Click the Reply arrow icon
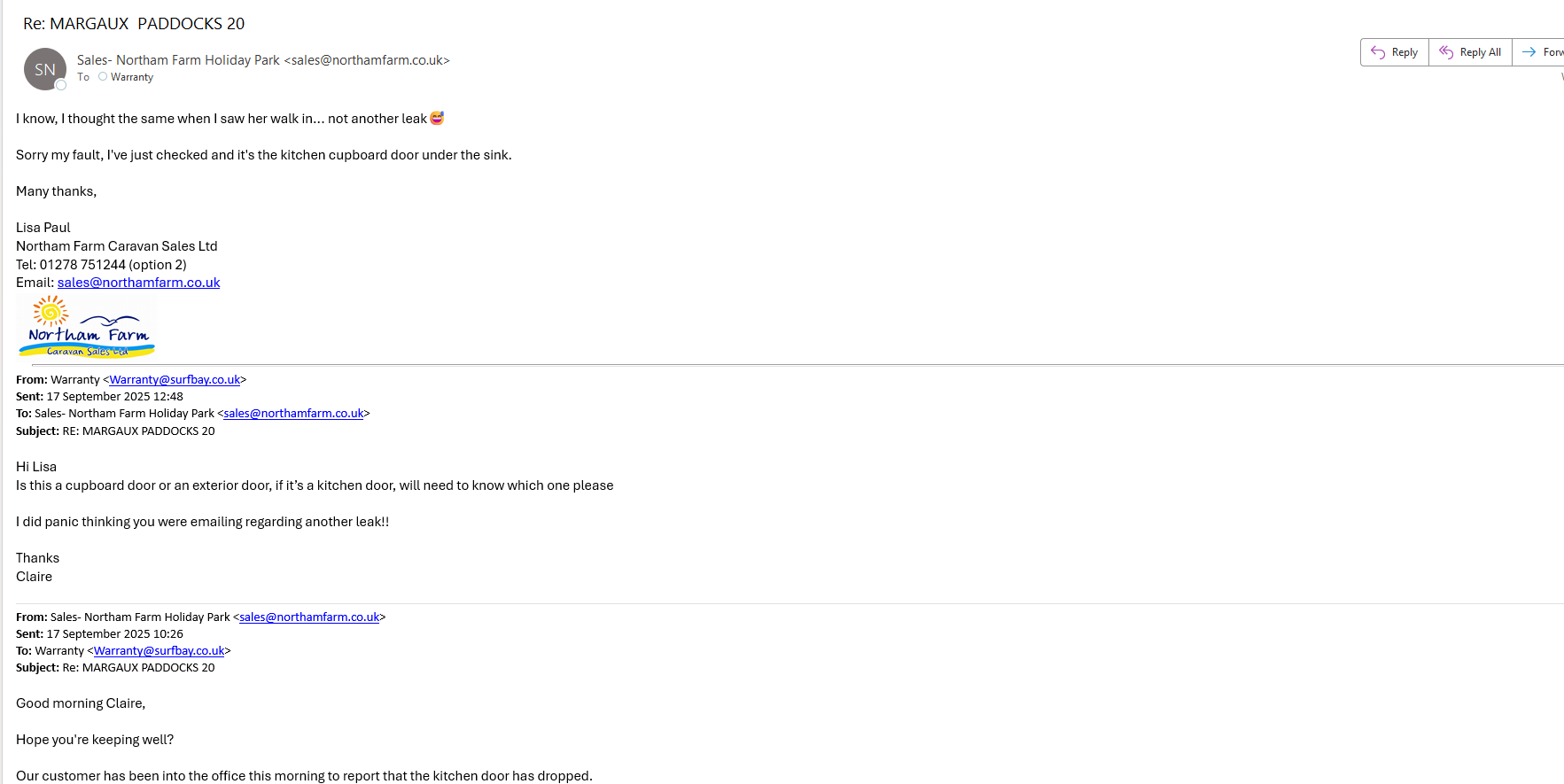Screen dimensions: 1564x784 tap(1378, 52)
